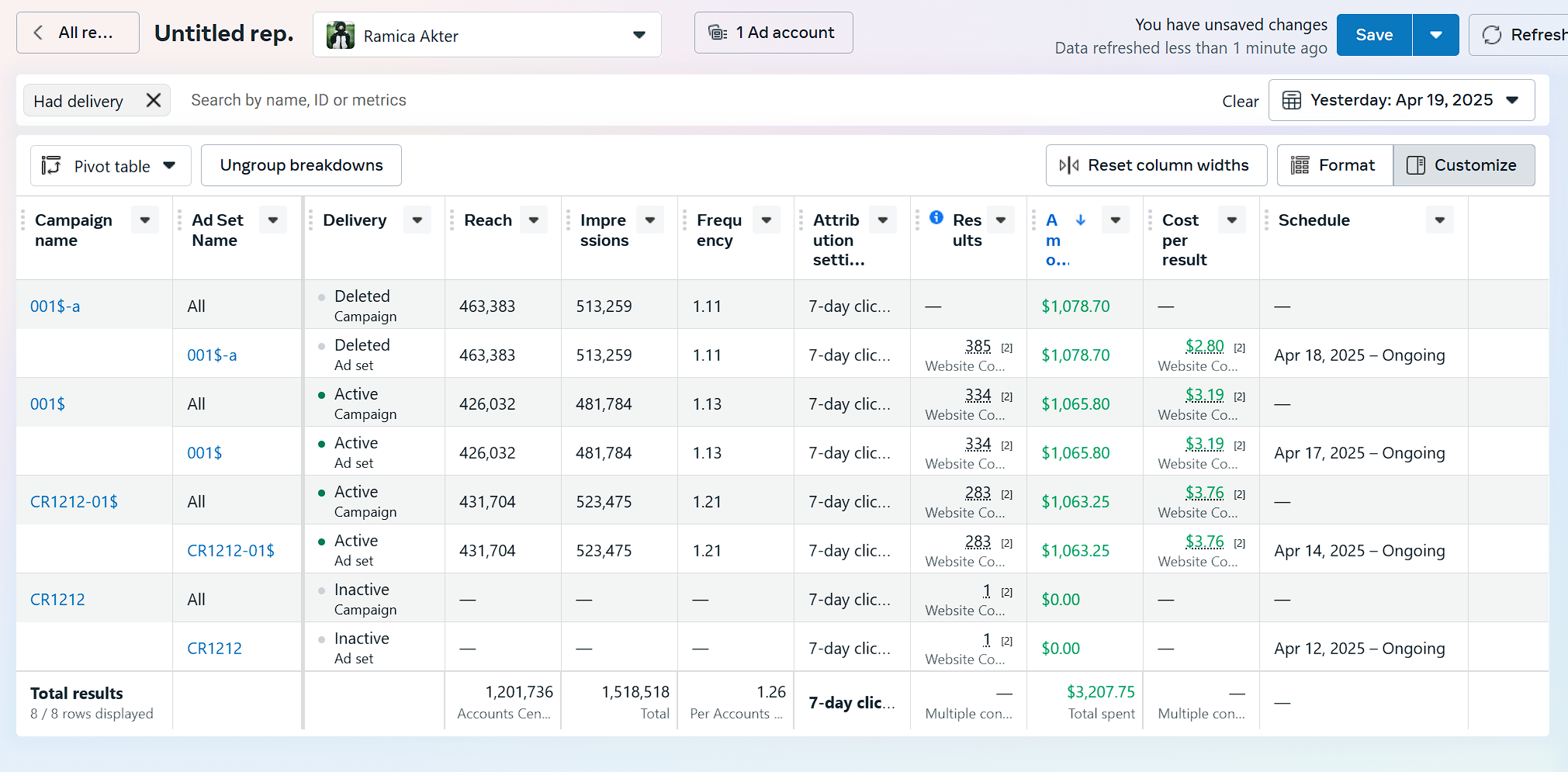The image size is (1568, 772).
Task: Toggle the Customize panel
Action: pyautogui.click(x=1463, y=165)
